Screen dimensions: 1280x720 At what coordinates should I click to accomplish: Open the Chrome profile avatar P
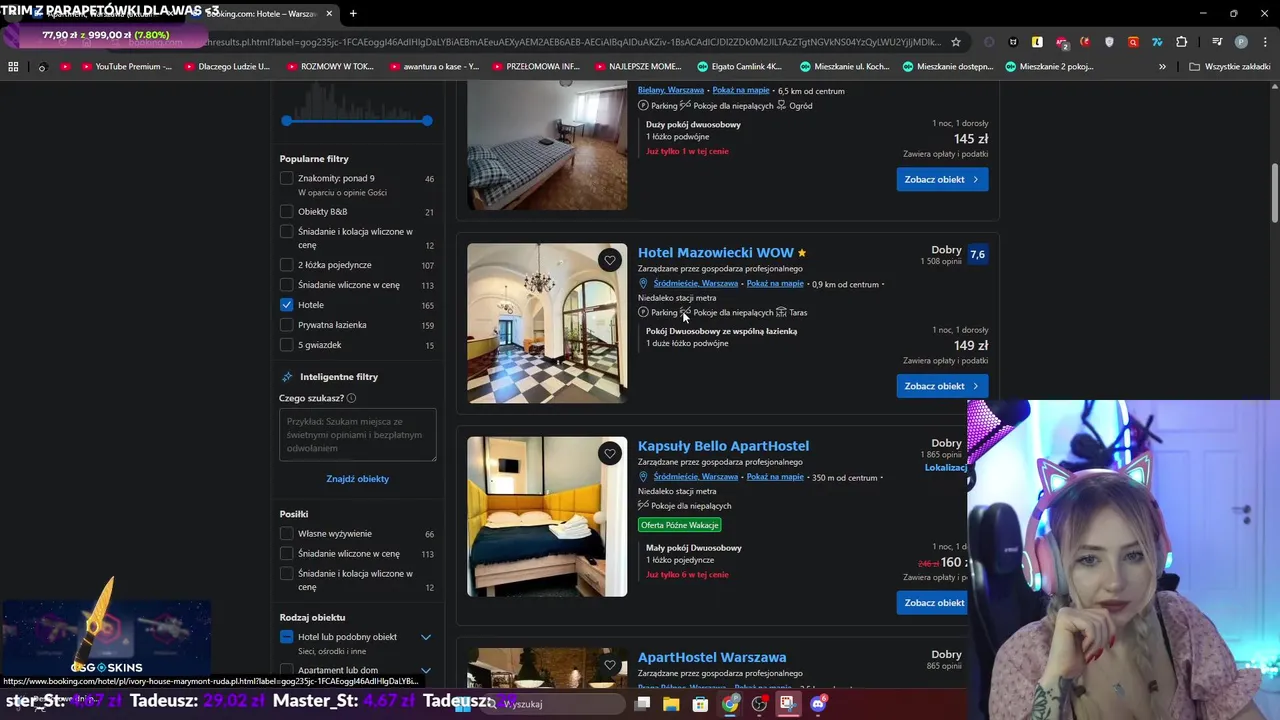[1241, 42]
